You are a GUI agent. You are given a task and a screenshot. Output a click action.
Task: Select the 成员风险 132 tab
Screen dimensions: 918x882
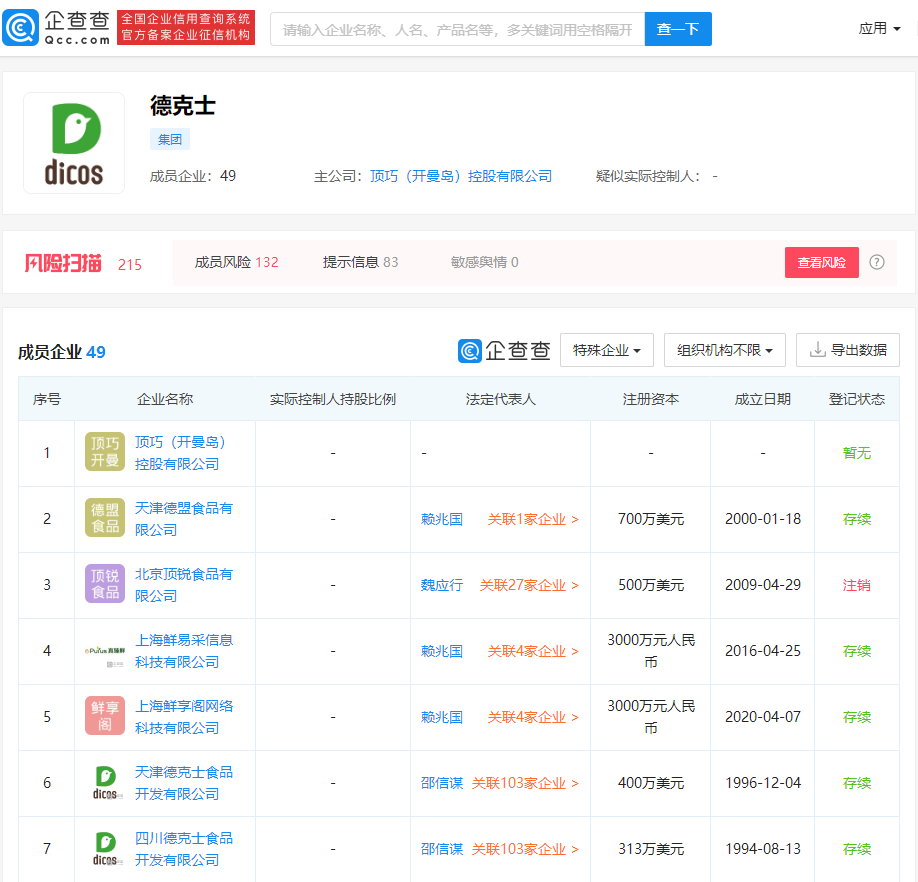[237, 262]
